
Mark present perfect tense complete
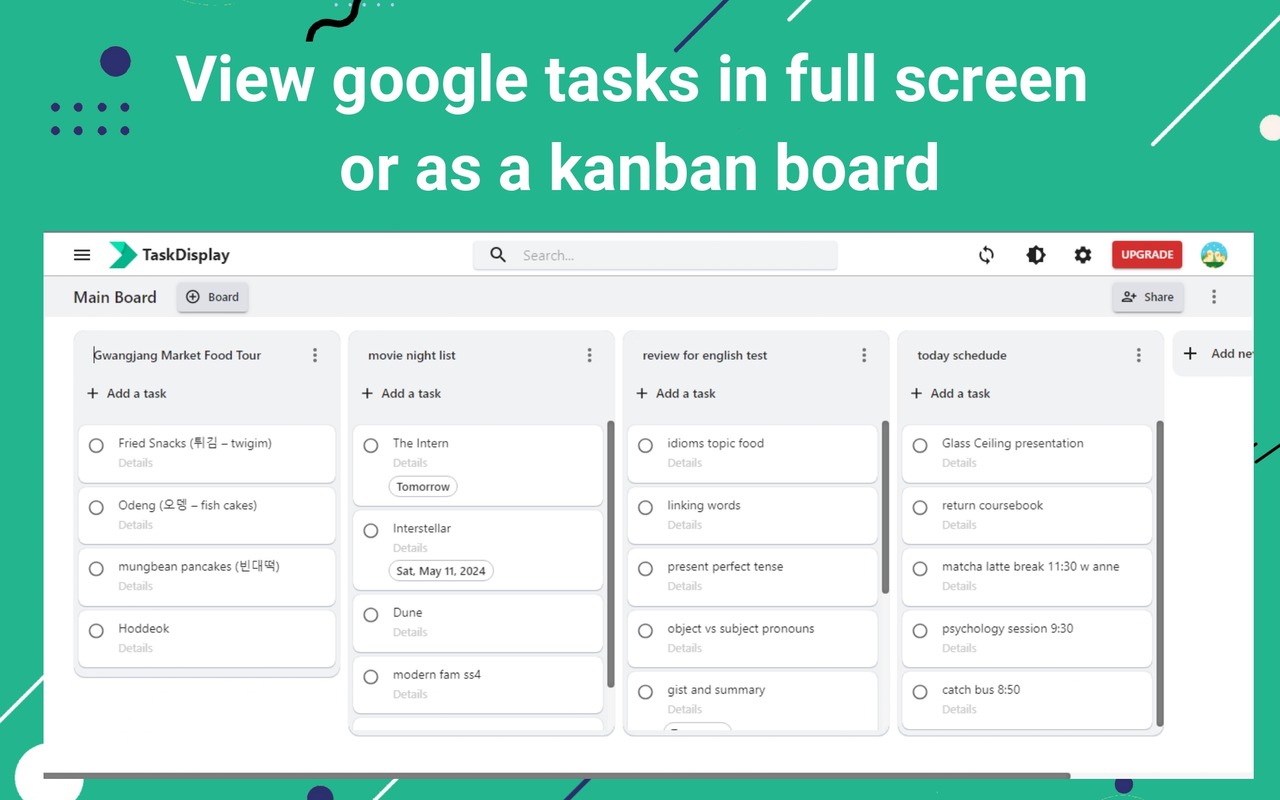pyautogui.click(x=645, y=568)
